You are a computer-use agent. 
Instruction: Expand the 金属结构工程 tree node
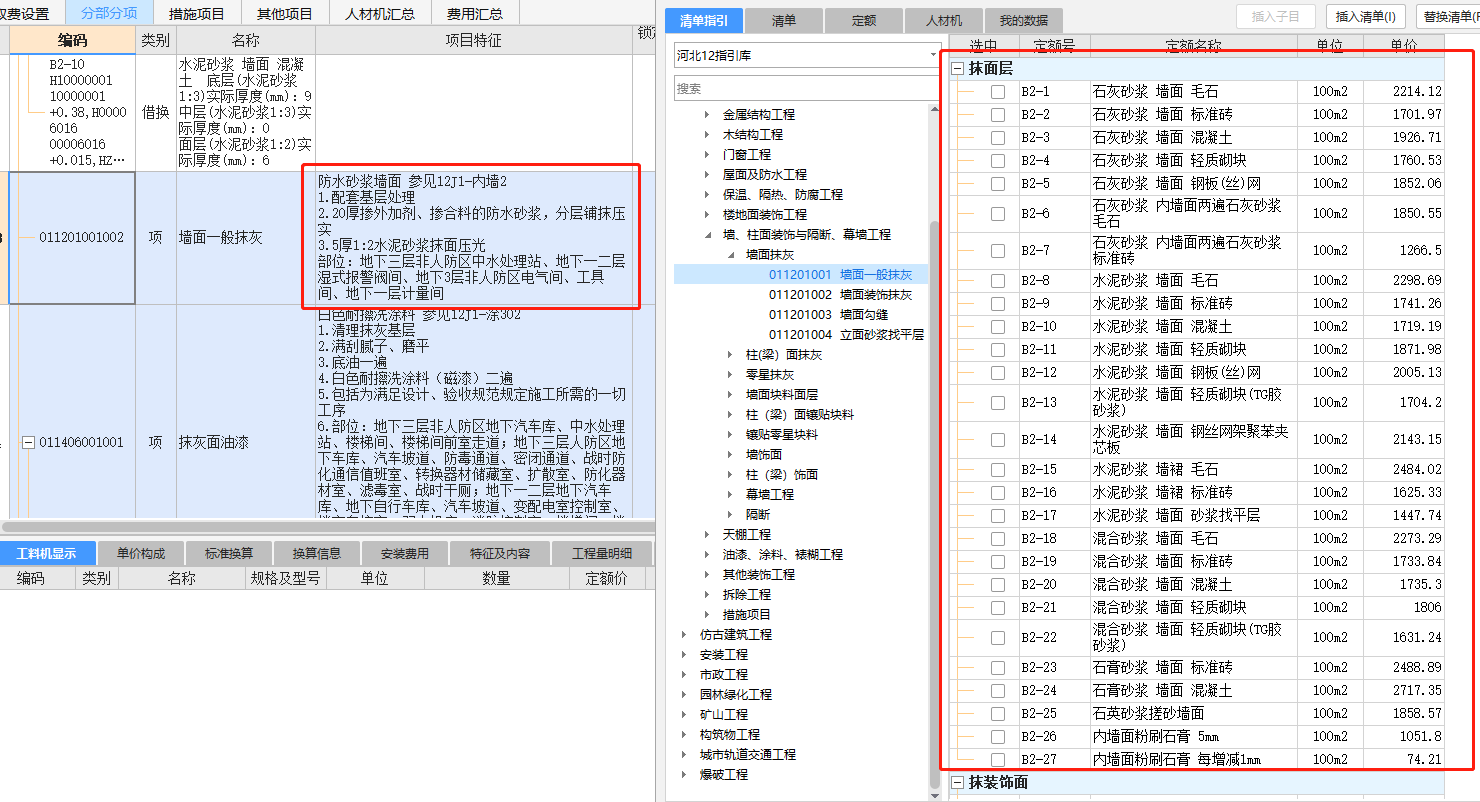click(x=708, y=115)
